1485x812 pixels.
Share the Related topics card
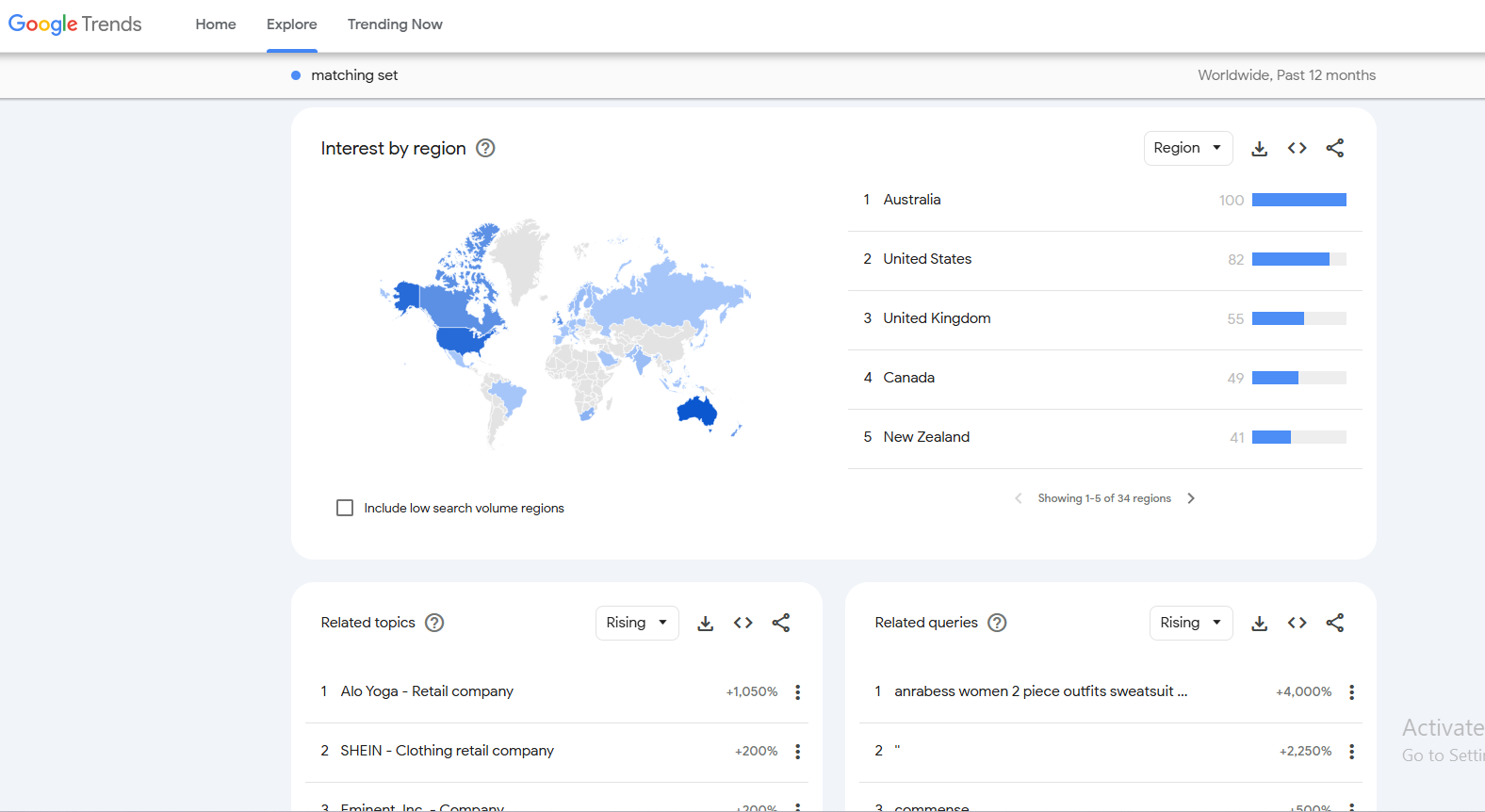[780, 623]
